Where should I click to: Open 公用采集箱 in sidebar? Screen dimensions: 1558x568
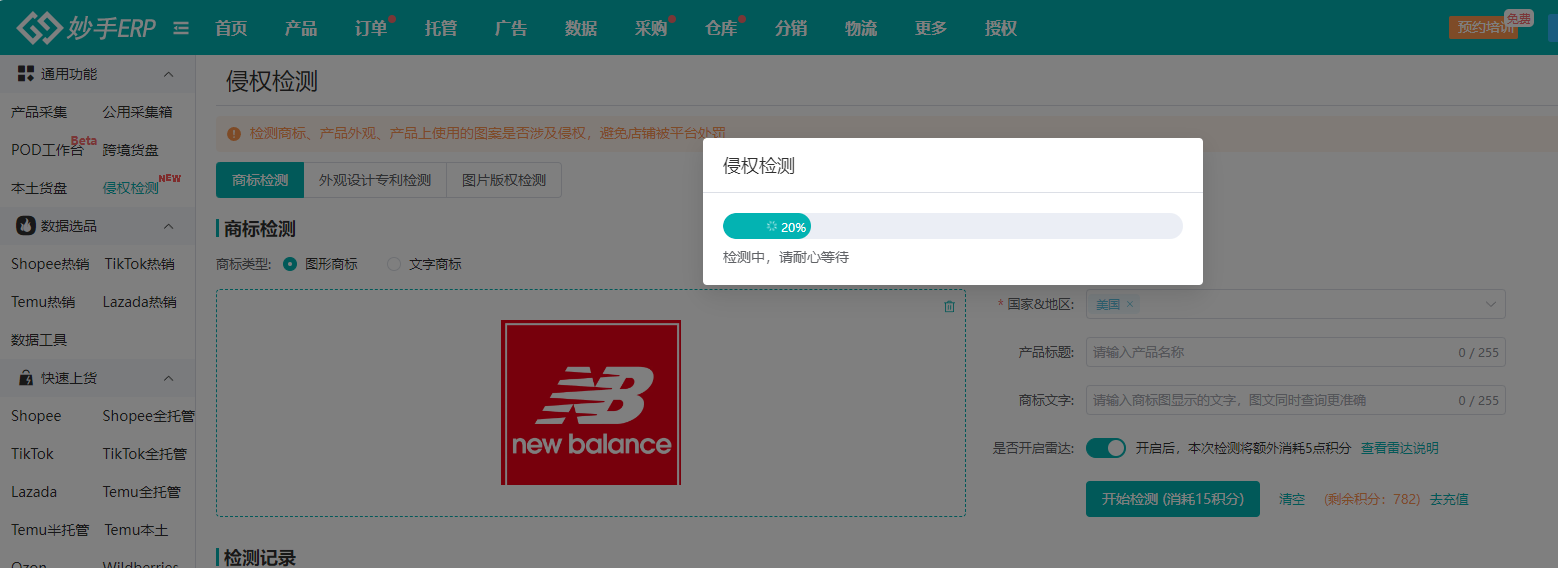point(137,112)
